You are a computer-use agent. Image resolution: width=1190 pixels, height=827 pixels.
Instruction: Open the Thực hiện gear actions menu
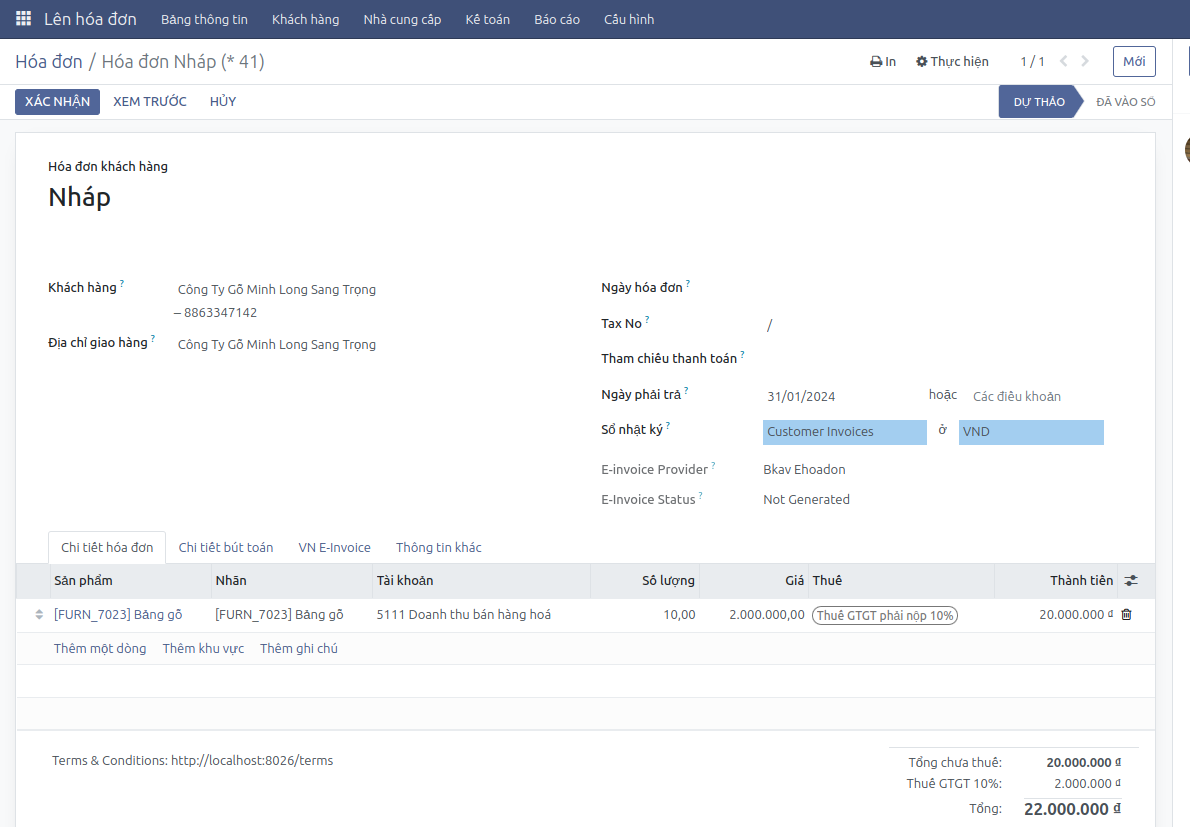click(952, 62)
